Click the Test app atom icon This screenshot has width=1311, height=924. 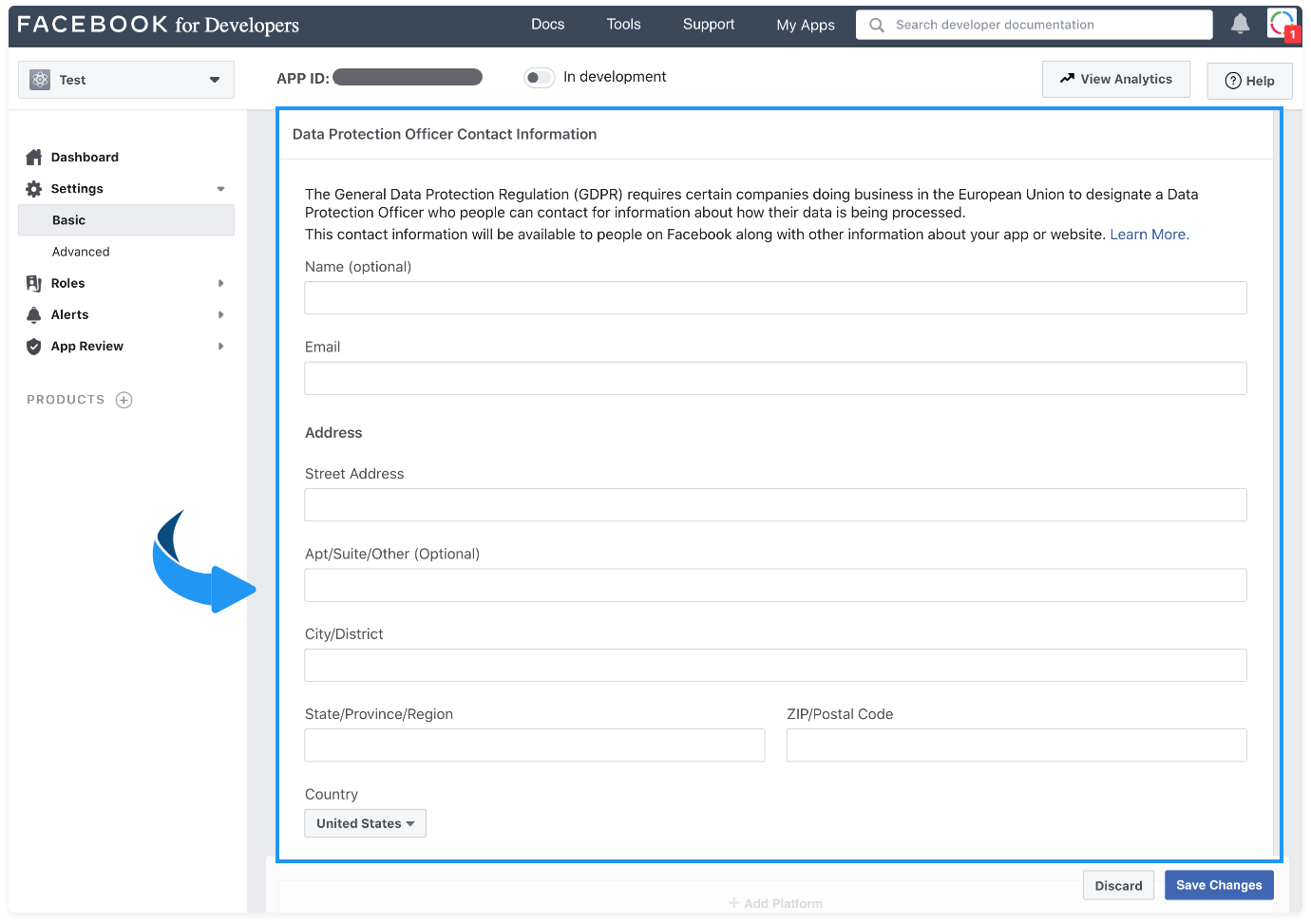(40, 80)
